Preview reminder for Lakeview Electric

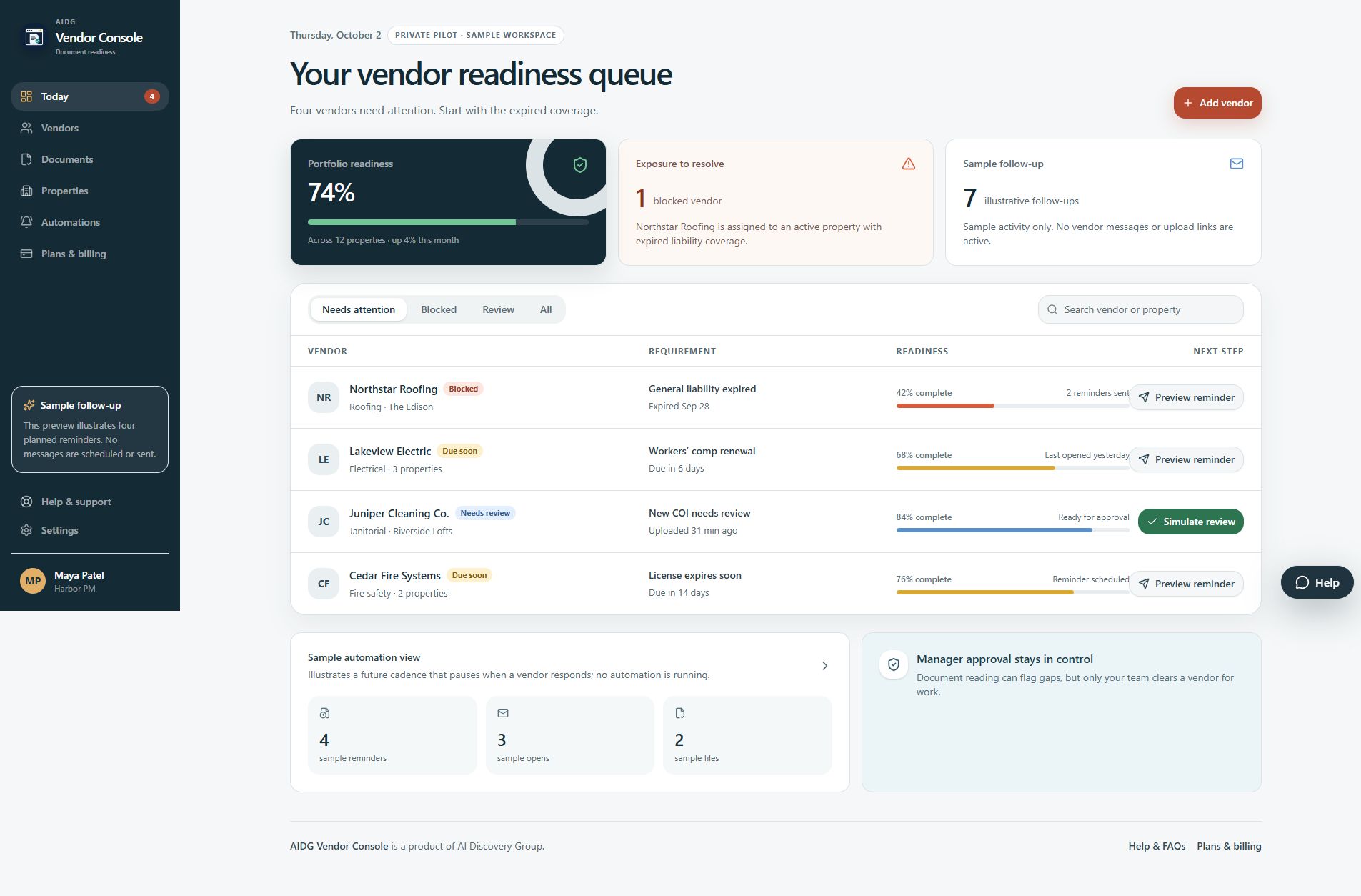coord(1186,459)
